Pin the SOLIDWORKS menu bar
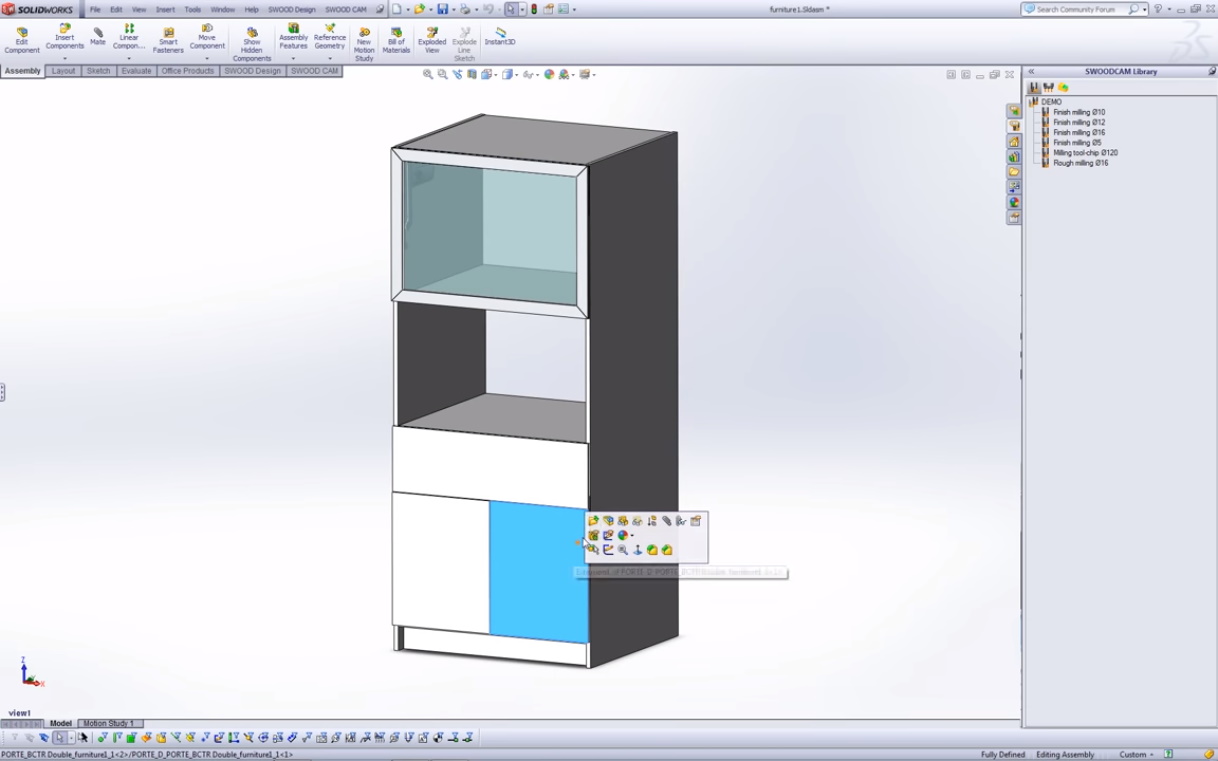 [x=380, y=10]
